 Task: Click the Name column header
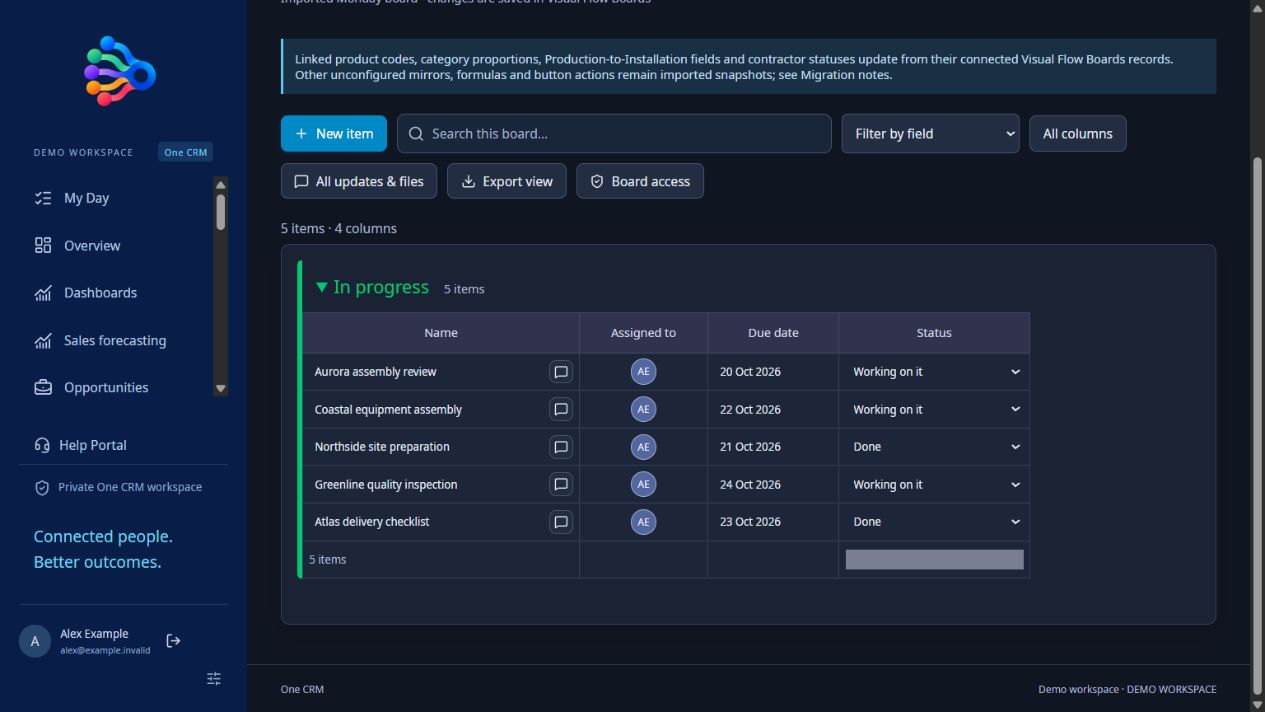tap(441, 333)
